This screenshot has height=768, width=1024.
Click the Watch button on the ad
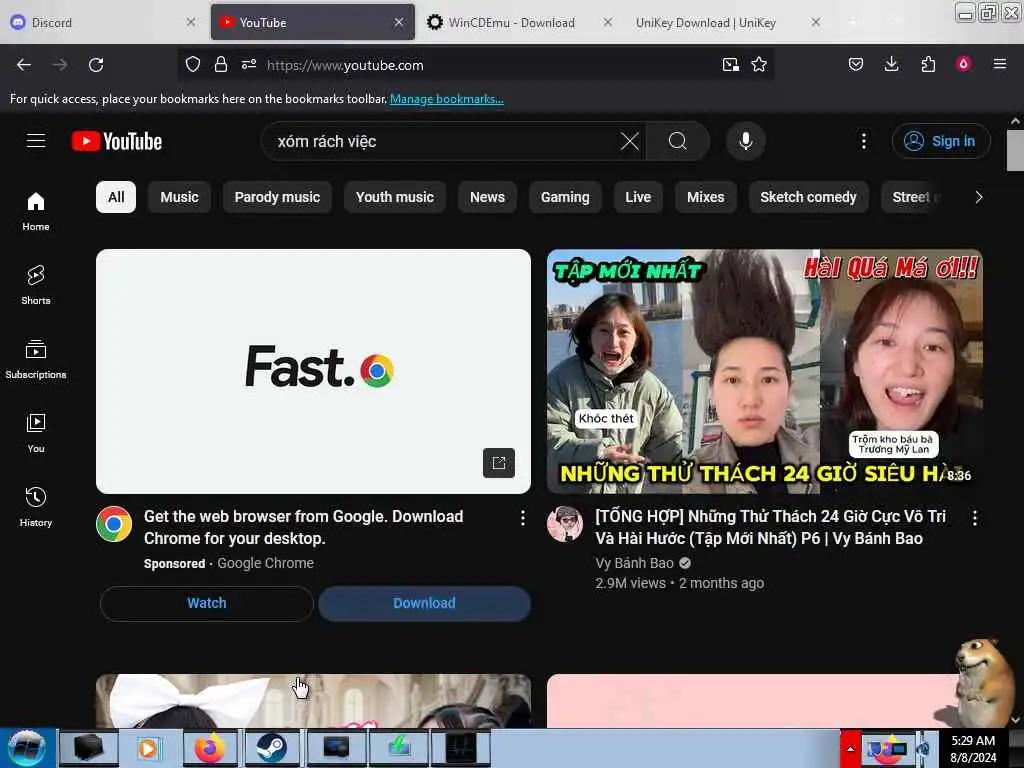(207, 603)
